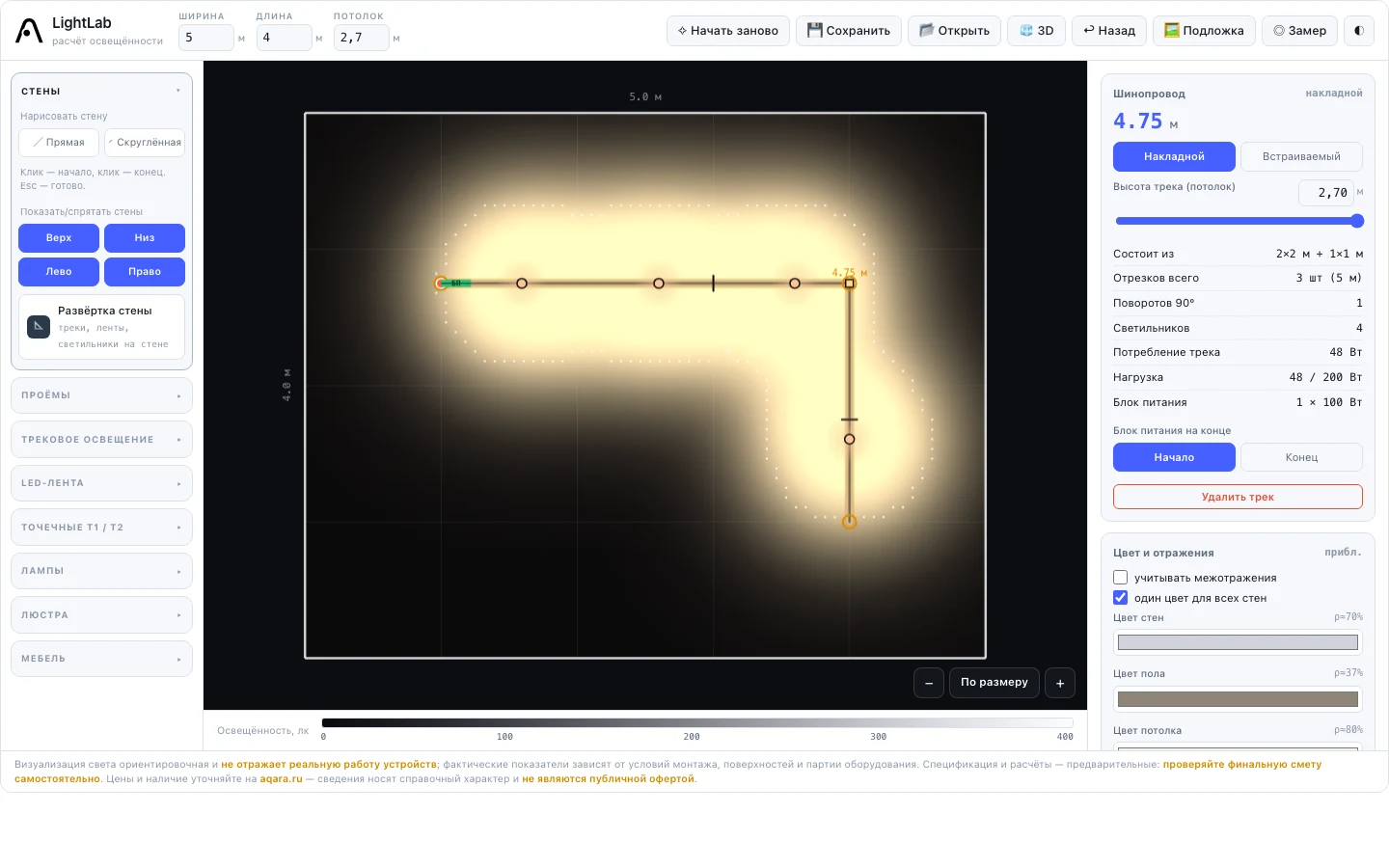The image size is (1389, 868).
Task: Toggle the Лево wall visibility
Action: coord(59,272)
